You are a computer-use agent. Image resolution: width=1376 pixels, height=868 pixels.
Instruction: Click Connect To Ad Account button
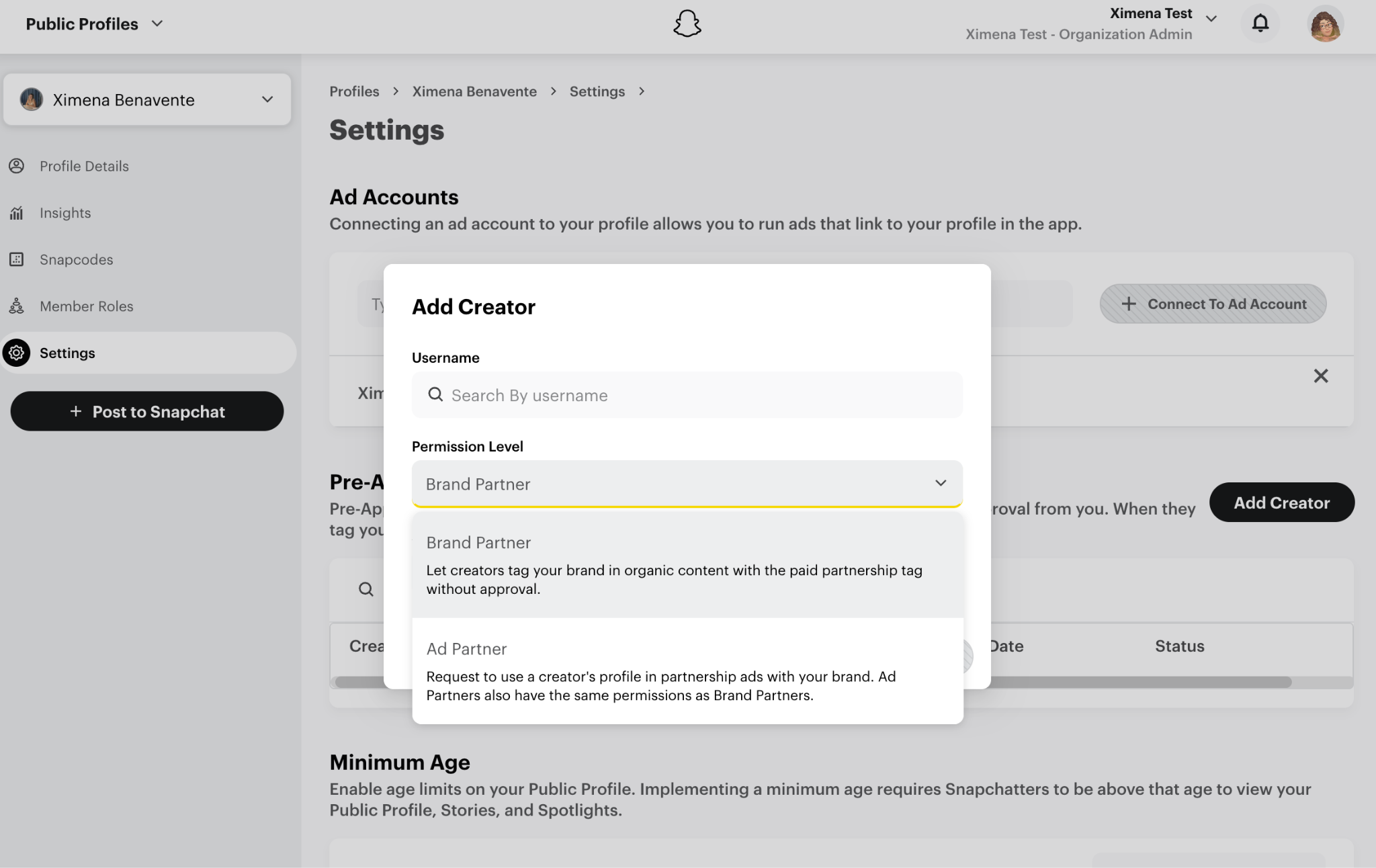click(1213, 304)
